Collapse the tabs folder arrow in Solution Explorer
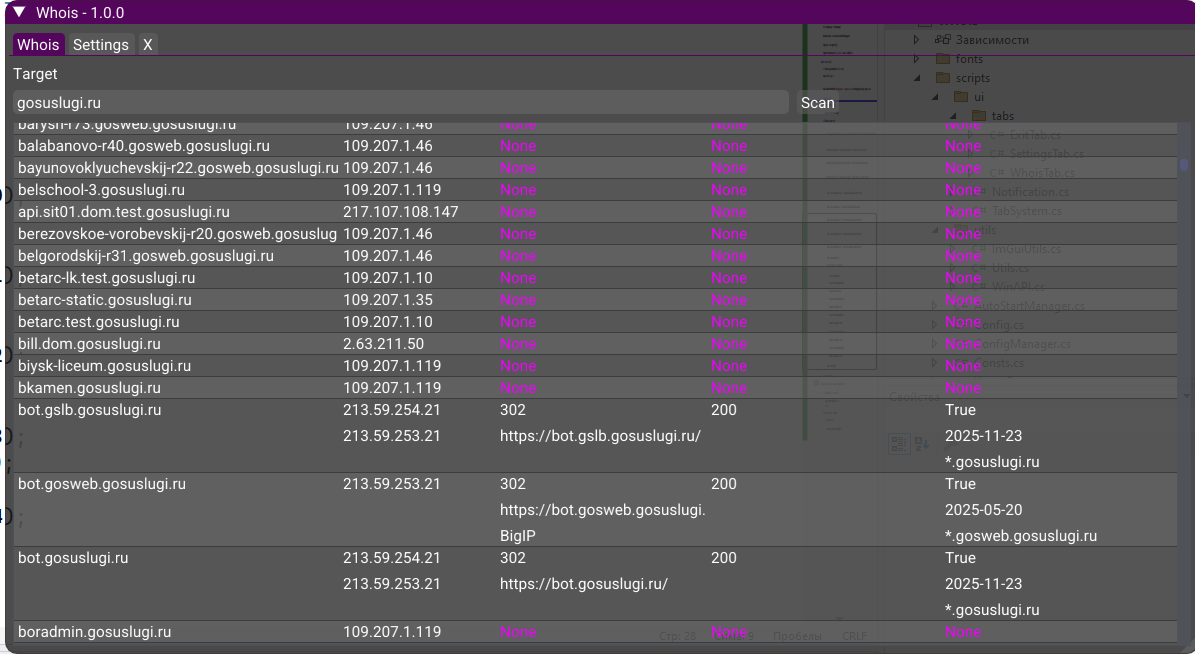This screenshot has height=654, width=1195. click(953, 116)
